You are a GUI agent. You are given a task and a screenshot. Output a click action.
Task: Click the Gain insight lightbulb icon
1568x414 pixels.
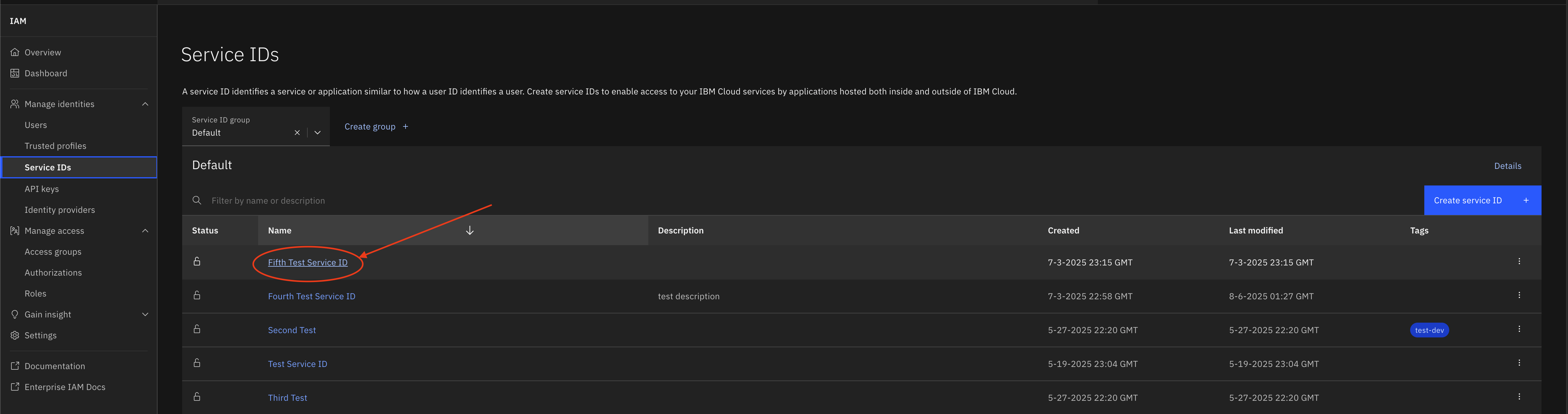[14, 314]
